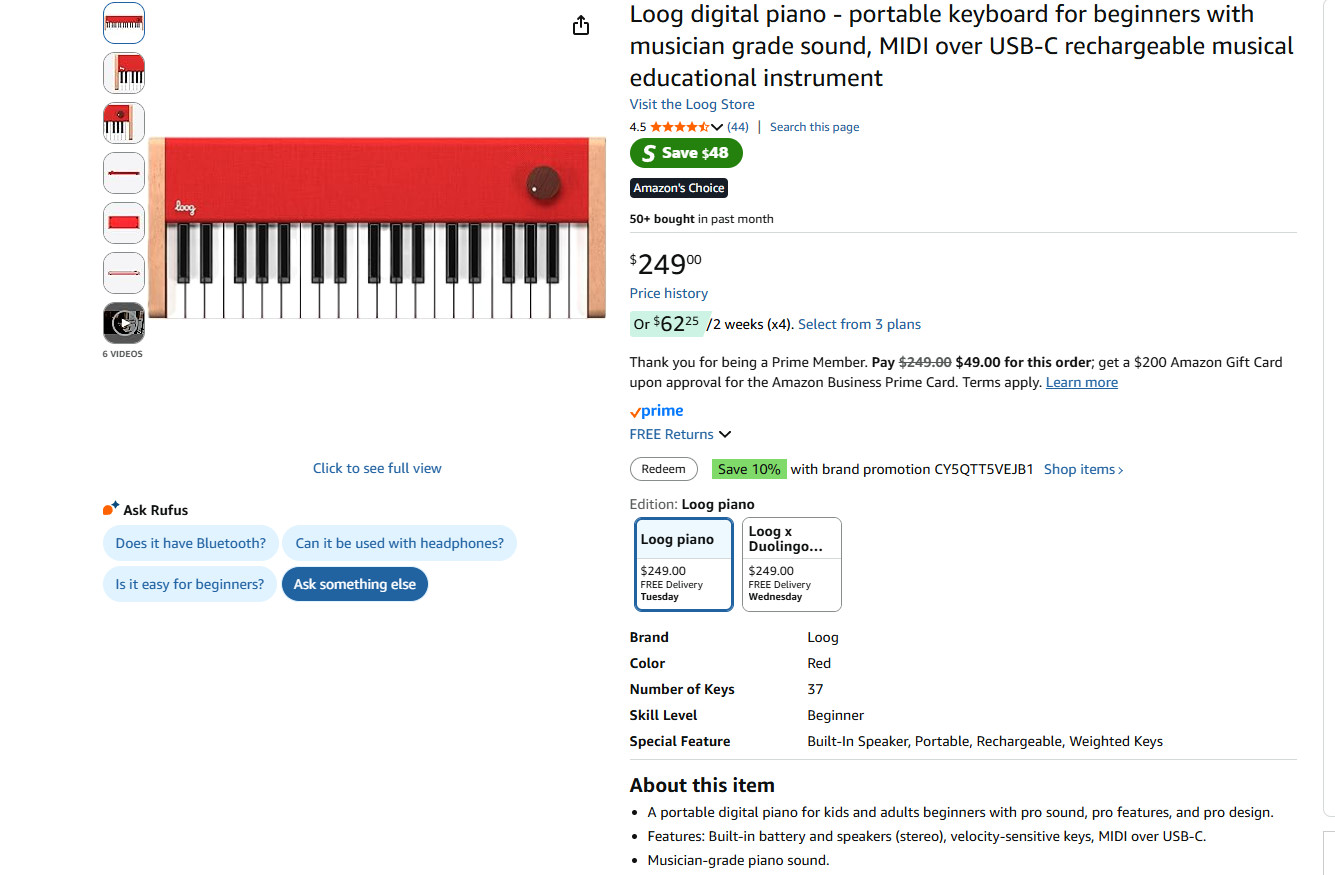Expand the star ratings breakdown

tap(717, 127)
